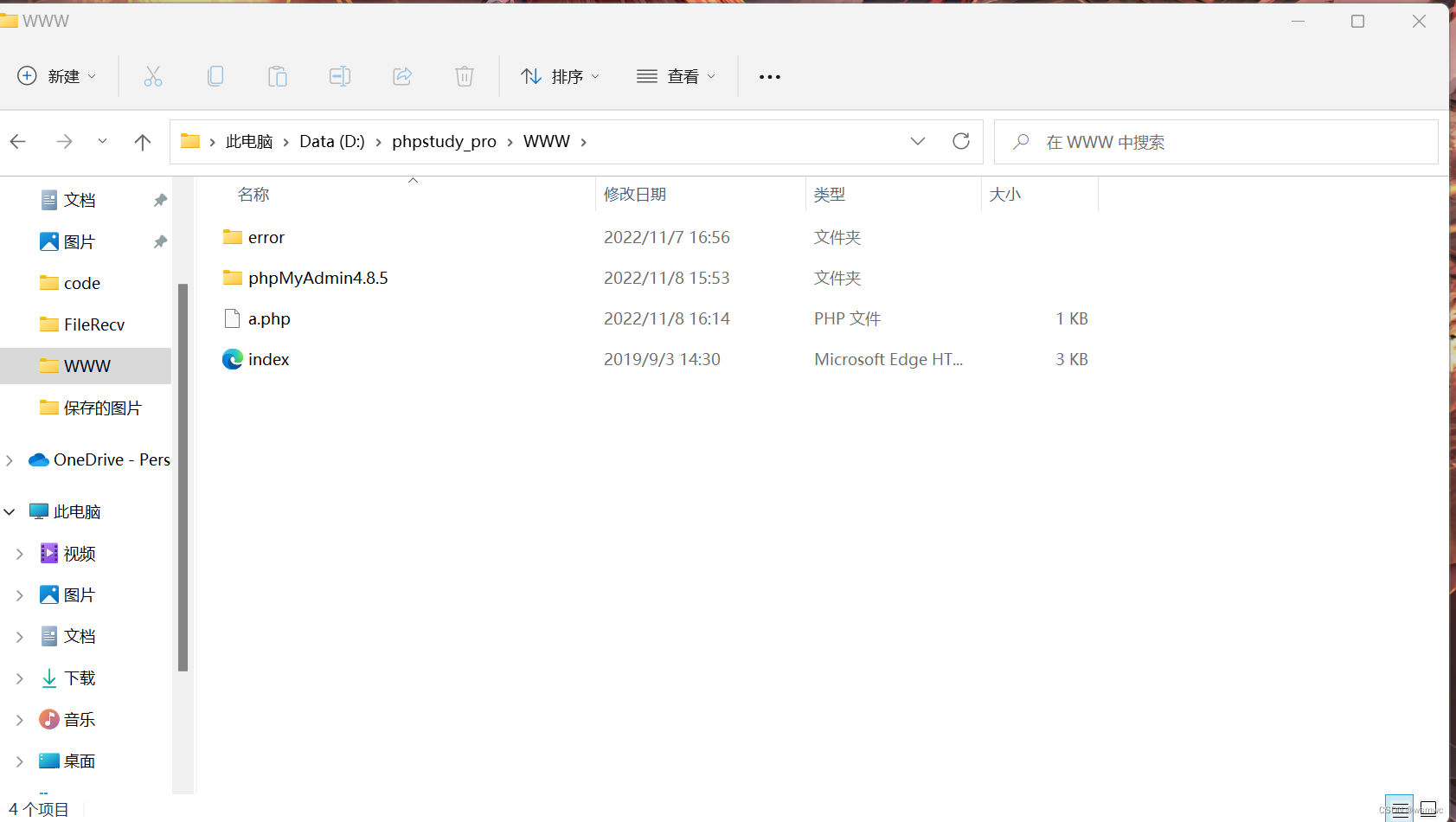Click the Paste clipboard icon
Image resolution: width=1456 pixels, height=822 pixels.
(278, 76)
